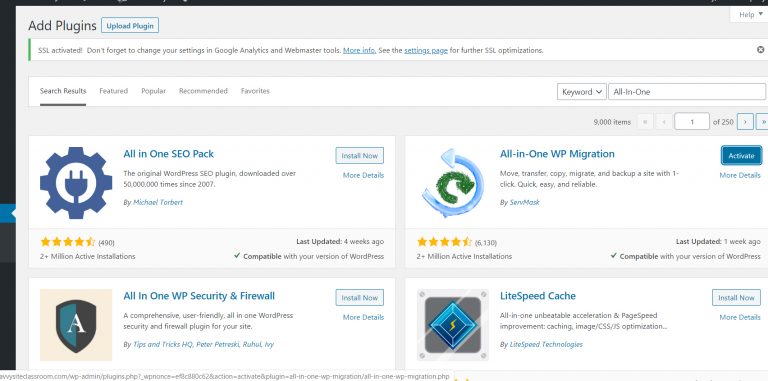Install the LiteSpeed Cache plugin
Viewport: 768px width, 381px height.
[736, 298]
